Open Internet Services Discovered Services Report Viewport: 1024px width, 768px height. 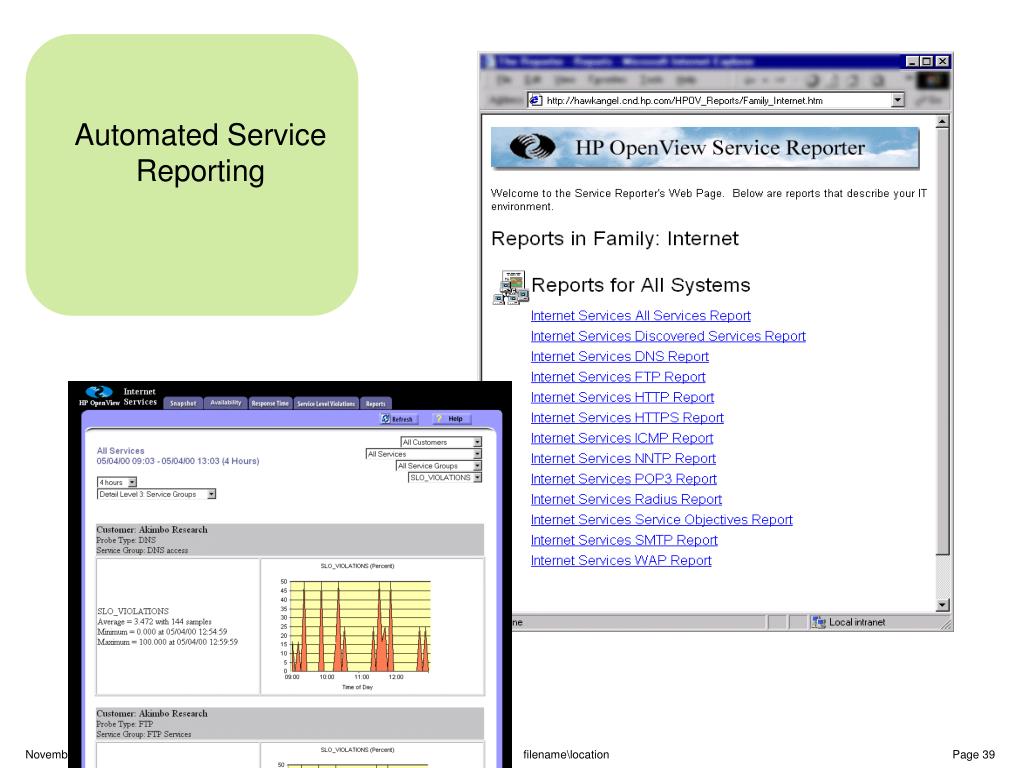point(668,336)
